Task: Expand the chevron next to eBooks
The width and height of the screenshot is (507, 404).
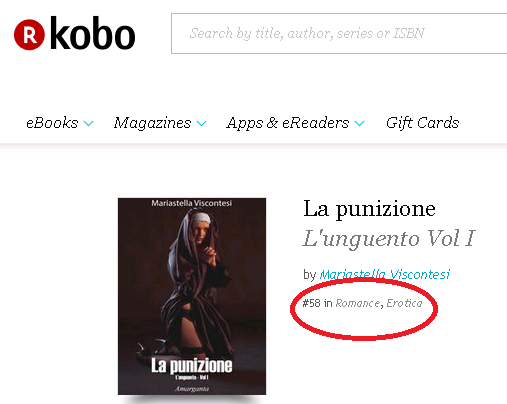Action: point(88,124)
